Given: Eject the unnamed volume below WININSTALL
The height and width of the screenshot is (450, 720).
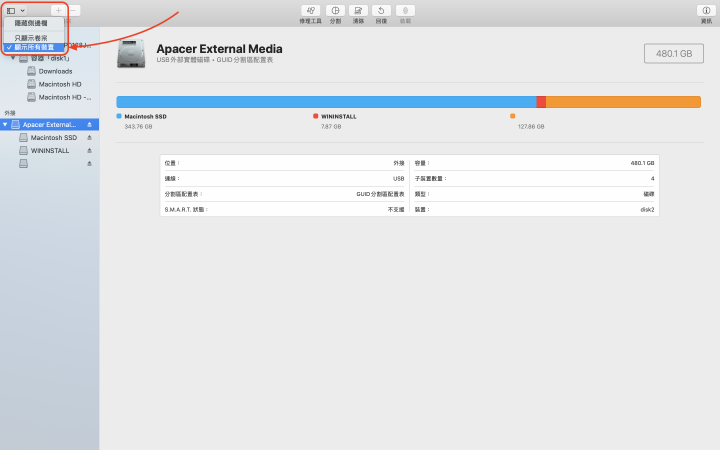Looking at the screenshot, I should point(90,163).
